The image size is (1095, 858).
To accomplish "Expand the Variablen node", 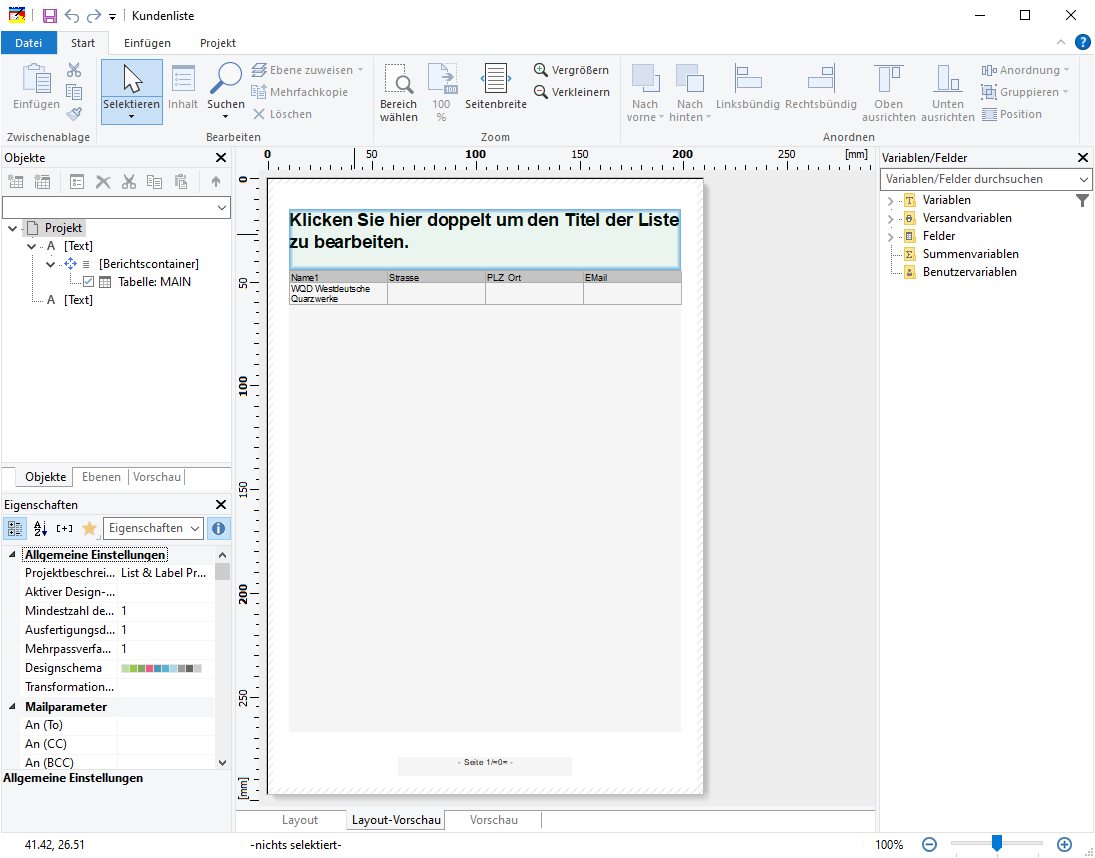I will pyautogui.click(x=890, y=201).
